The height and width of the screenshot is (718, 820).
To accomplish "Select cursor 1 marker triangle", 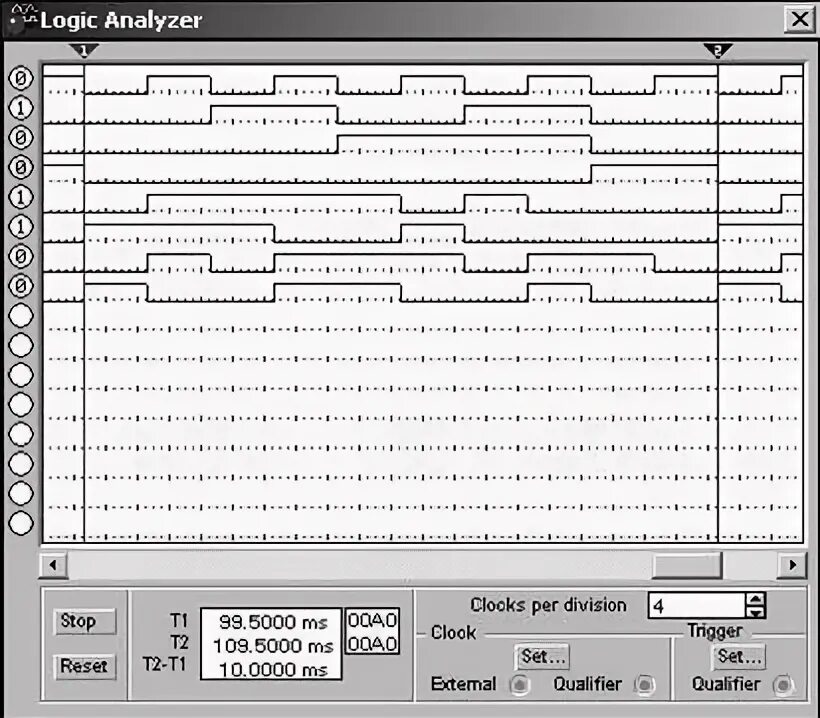I will [84, 51].
